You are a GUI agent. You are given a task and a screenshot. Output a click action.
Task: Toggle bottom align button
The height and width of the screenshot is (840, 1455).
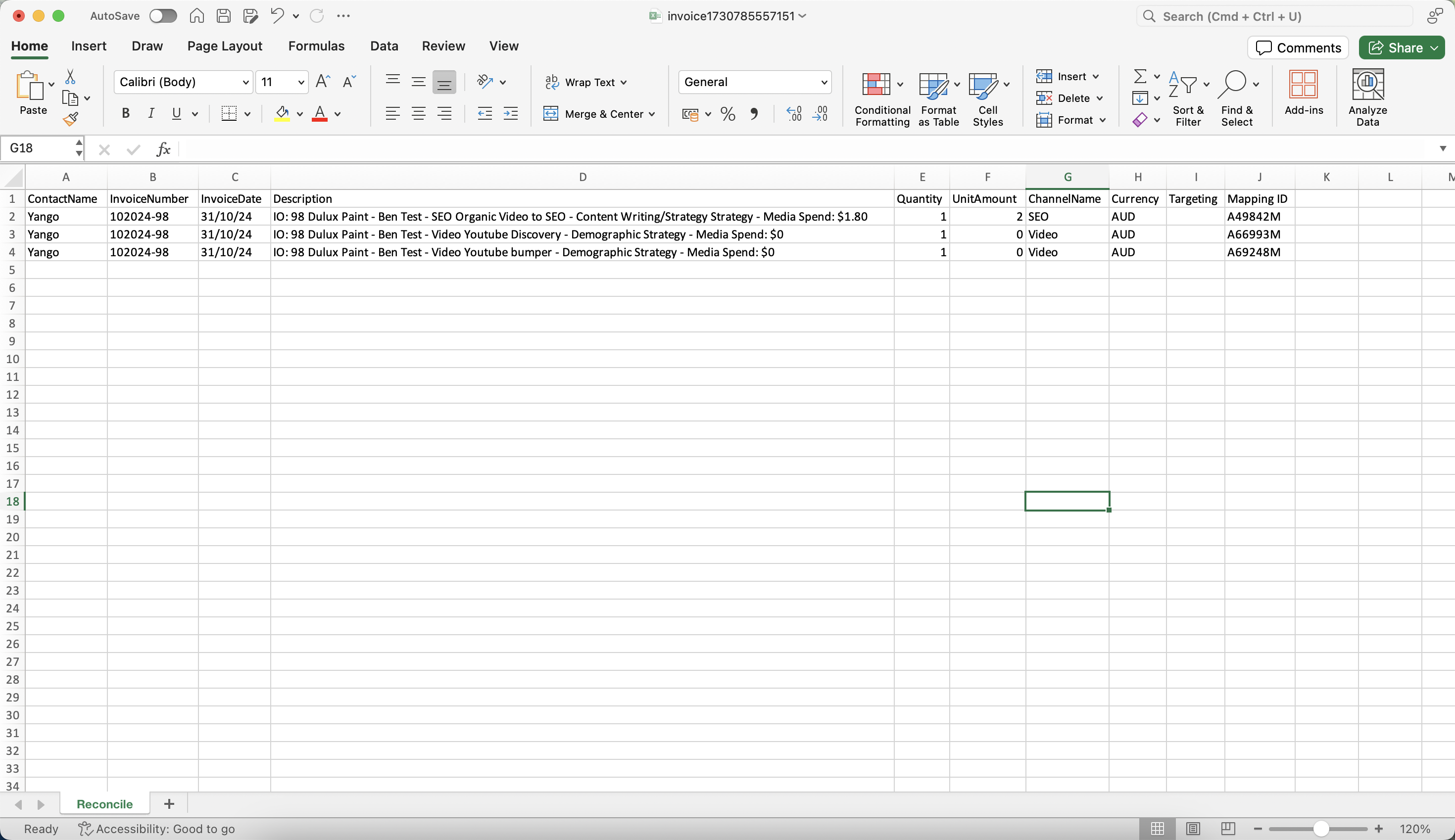(444, 82)
